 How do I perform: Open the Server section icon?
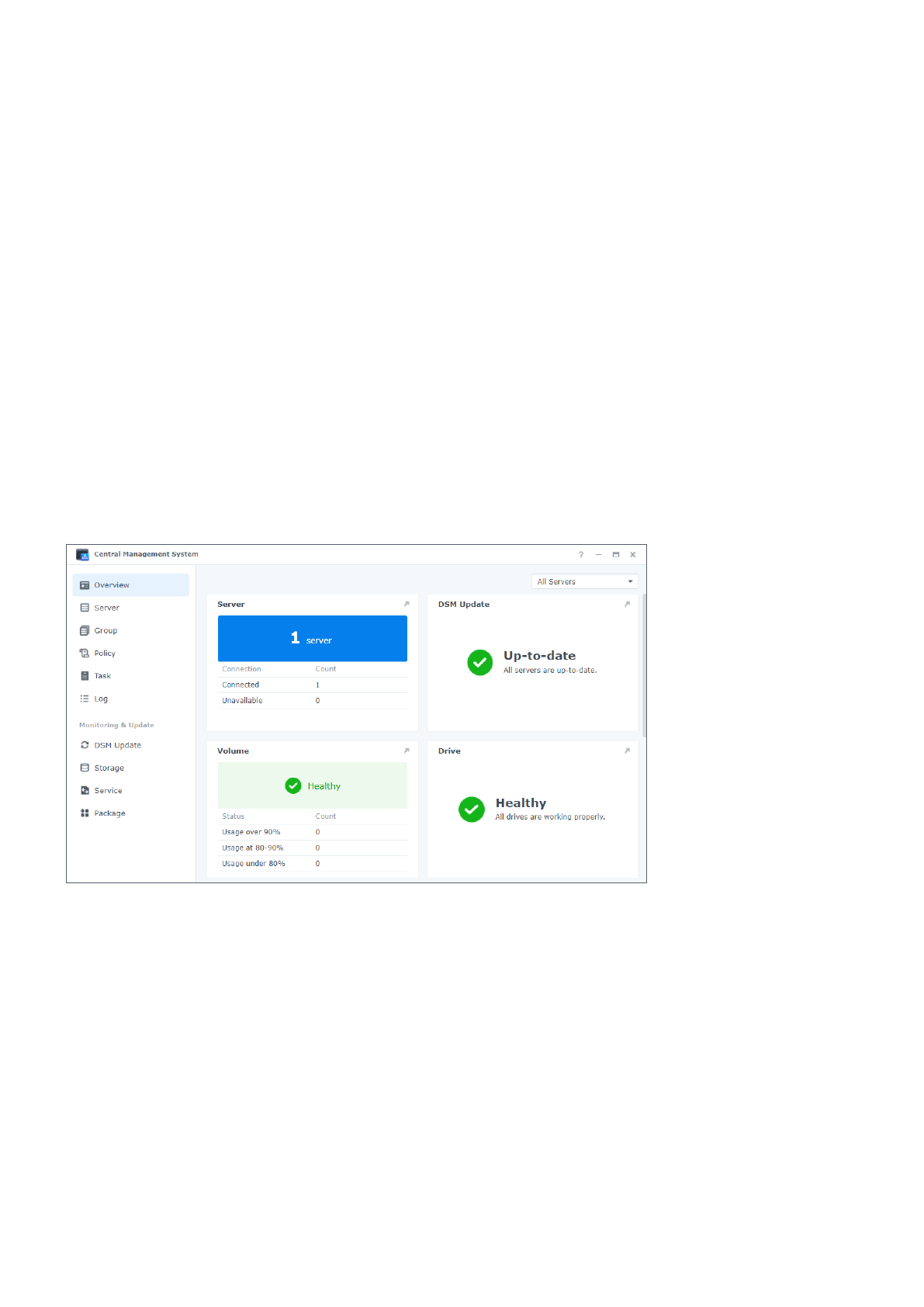tap(85, 608)
